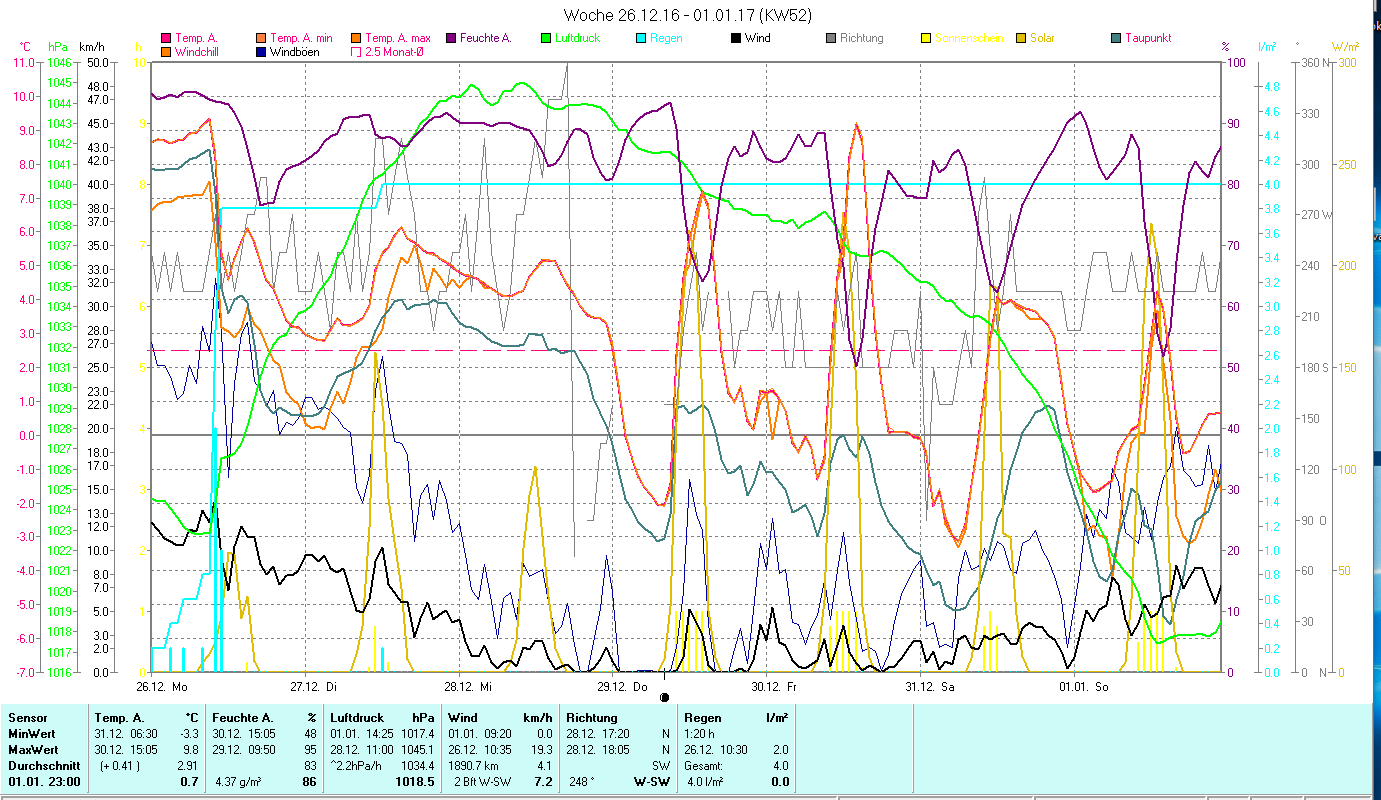
Task: Select the maximum pressure value '1045.1'
Action: pos(418,750)
